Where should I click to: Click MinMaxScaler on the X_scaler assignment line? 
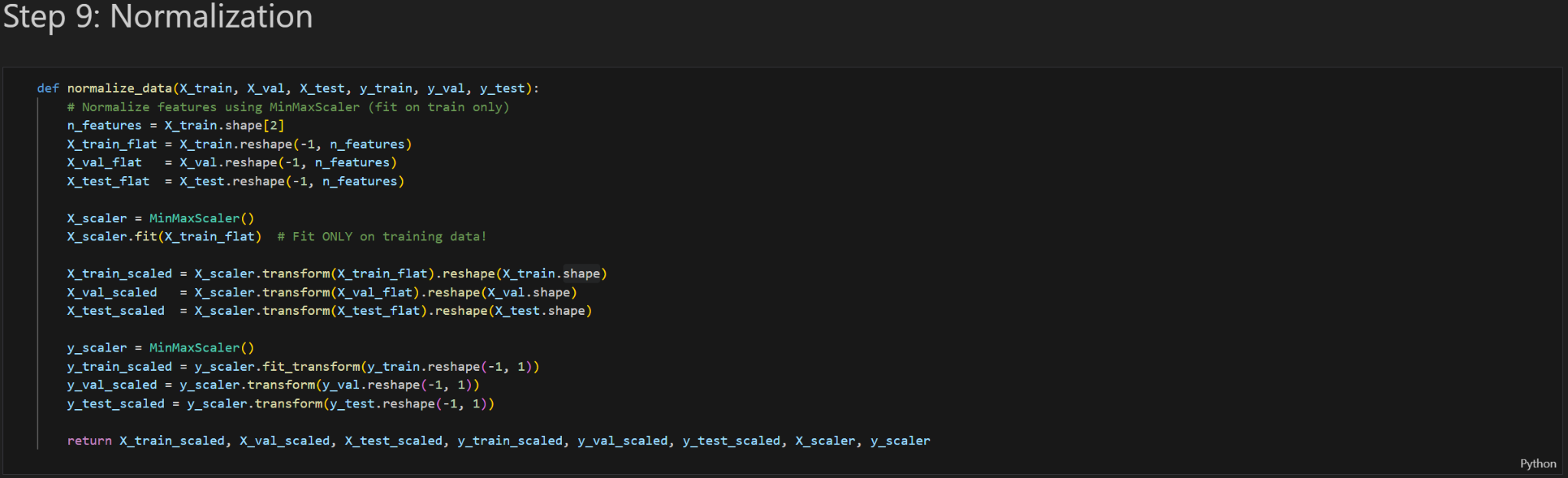point(194,218)
